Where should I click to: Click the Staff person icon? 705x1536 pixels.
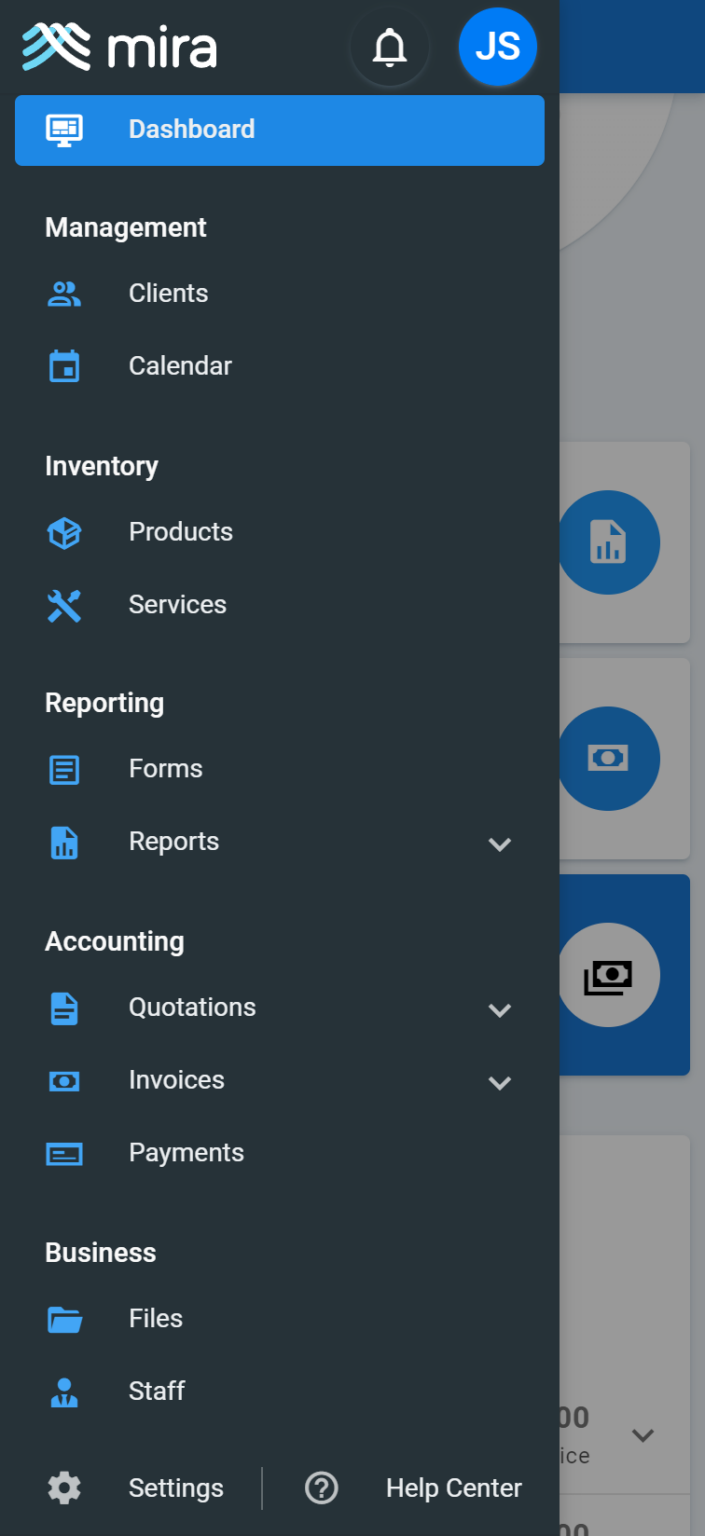64,1392
